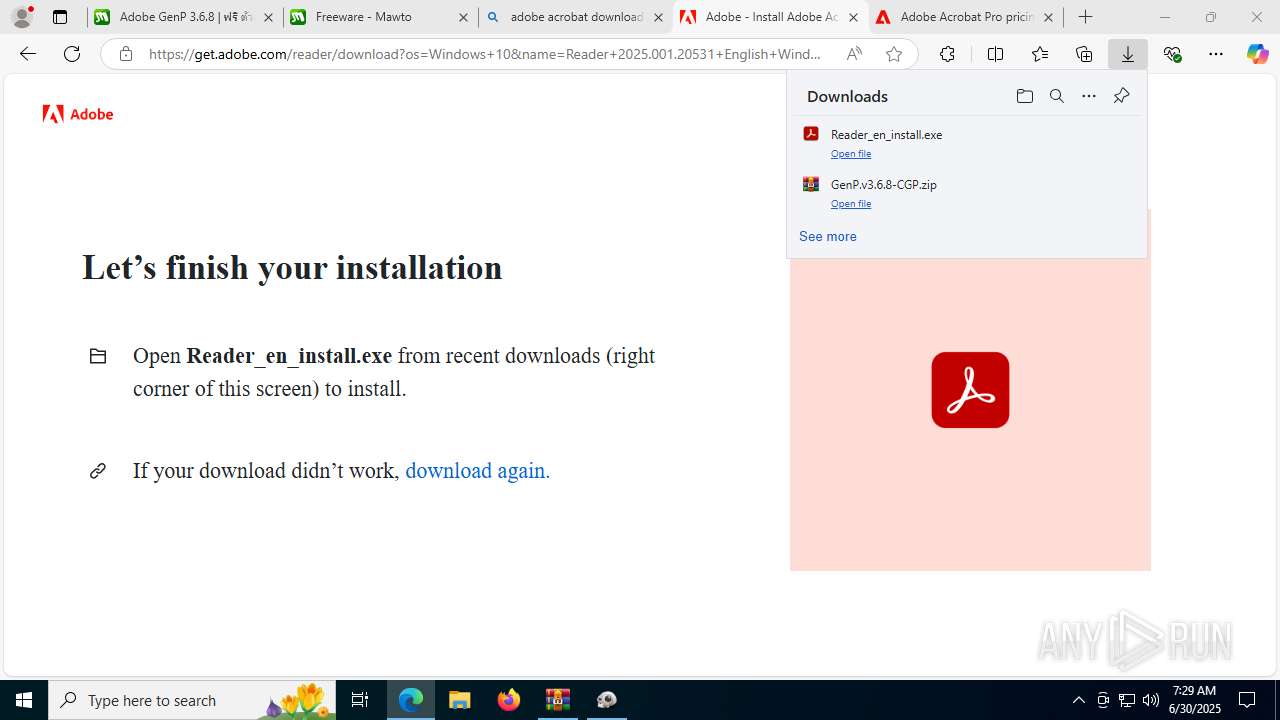1280x720 pixels.
Task: Click the taskbar search box
Action: click(193, 700)
